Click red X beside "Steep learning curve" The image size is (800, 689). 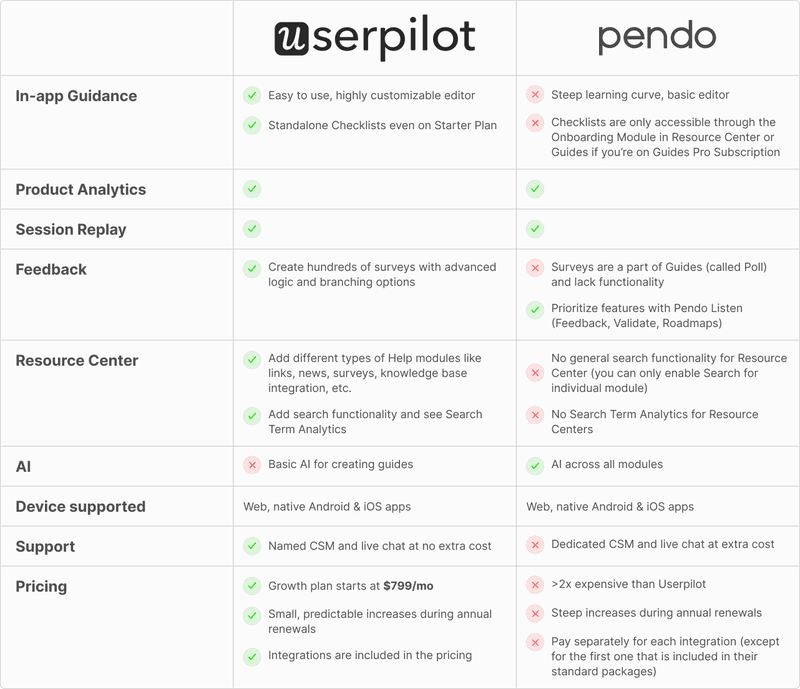(535, 96)
